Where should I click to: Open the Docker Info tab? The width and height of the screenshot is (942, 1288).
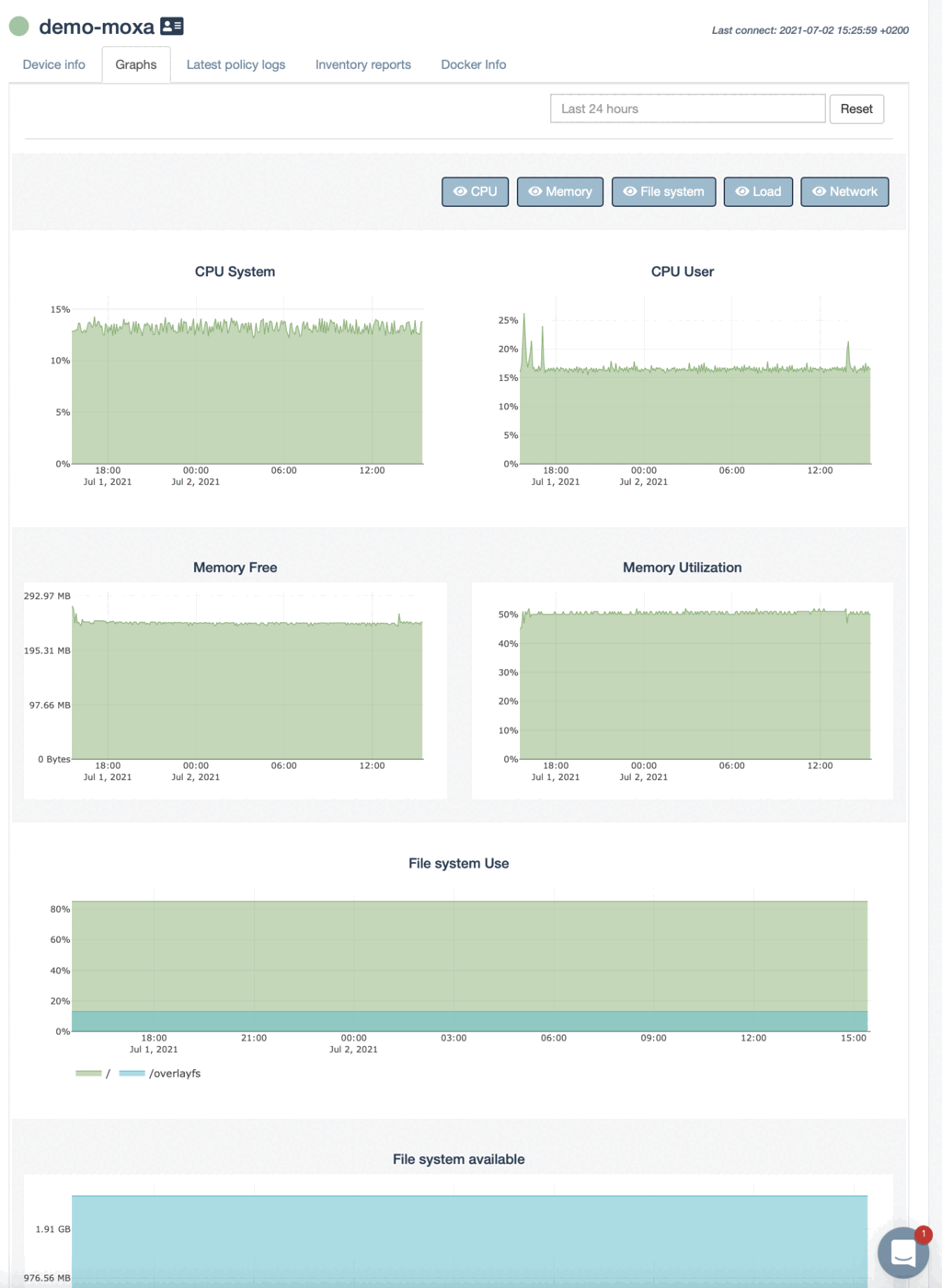click(474, 64)
